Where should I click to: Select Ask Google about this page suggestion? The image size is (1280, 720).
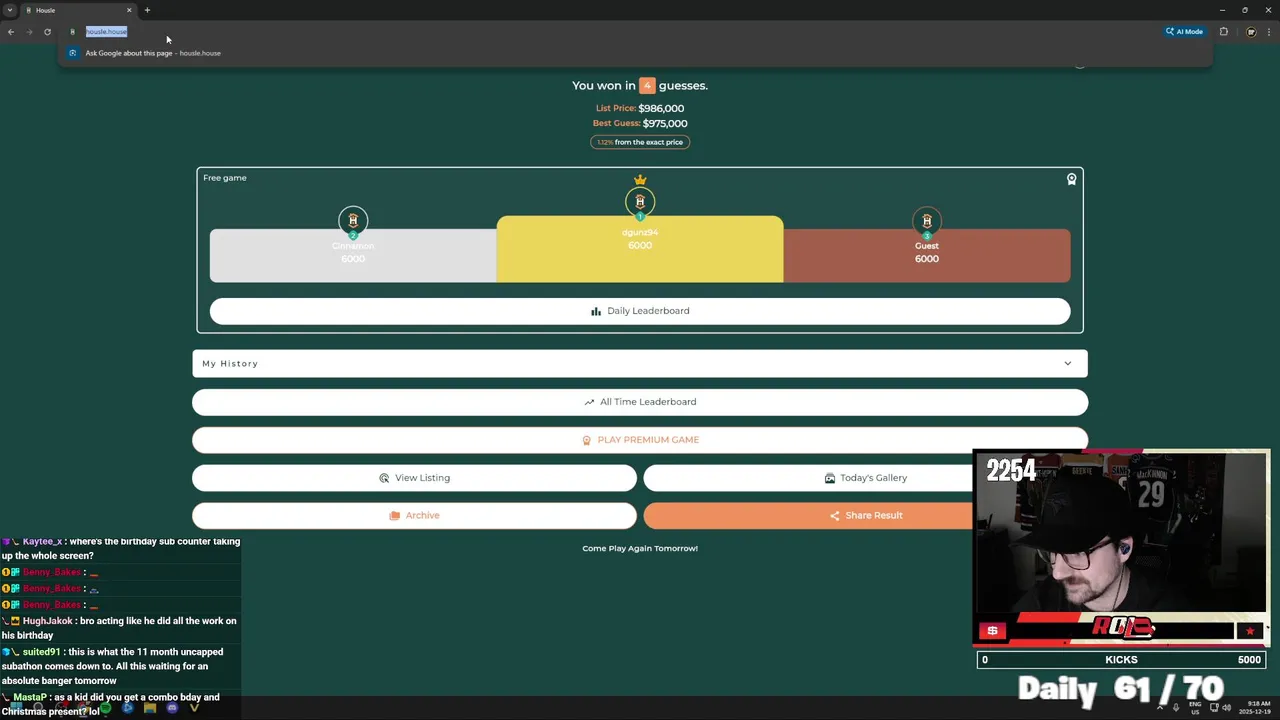(153, 53)
